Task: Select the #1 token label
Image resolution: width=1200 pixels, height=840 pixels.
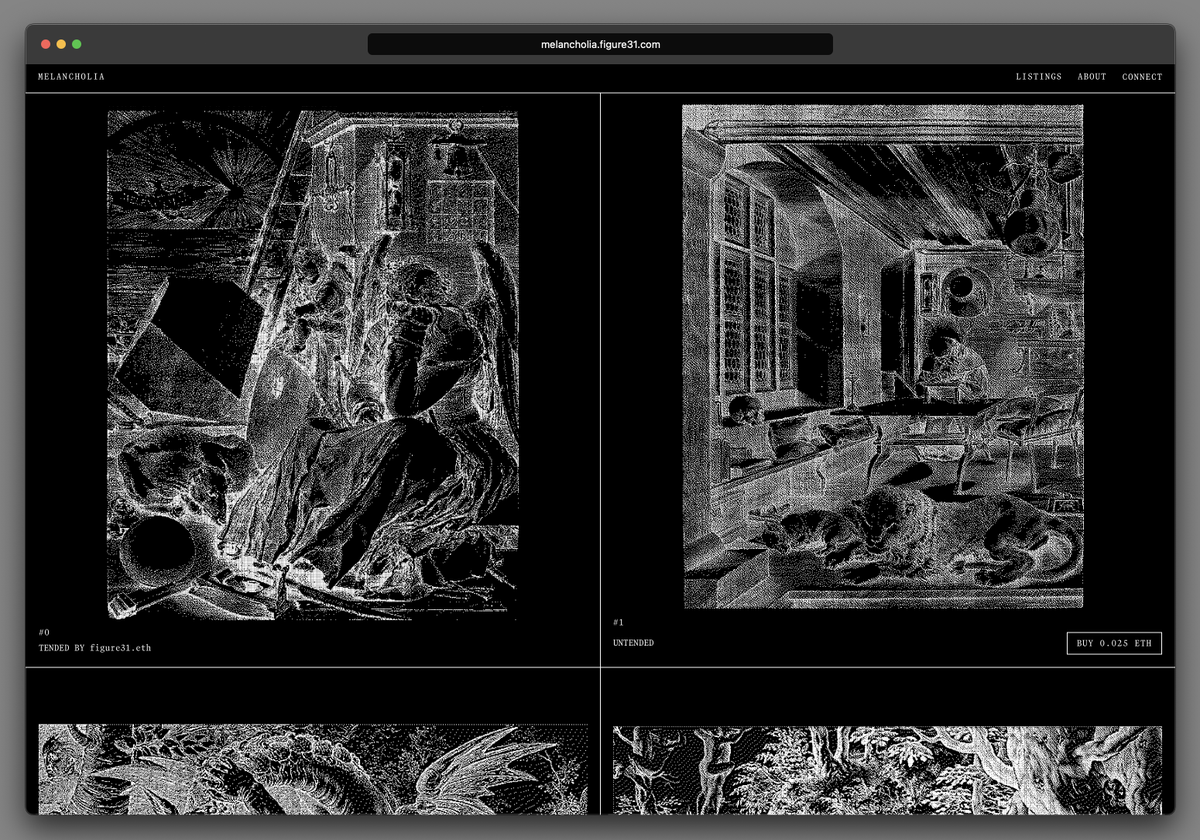Action: click(619, 622)
